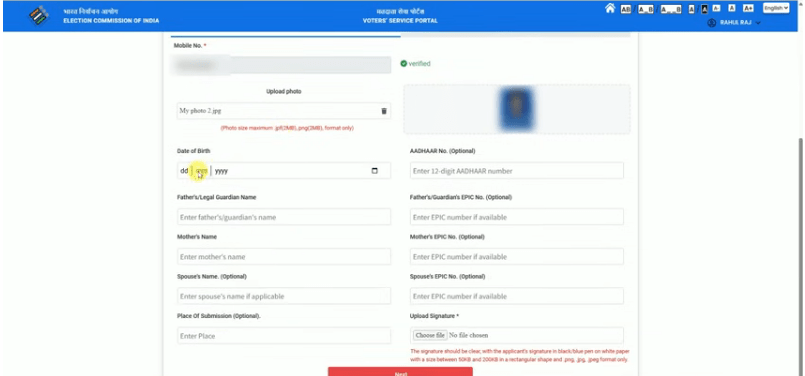Image resolution: width=805 pixels, height=376 pixels.
Task: Switch to light contrast A icon
Action: (692, 9)
